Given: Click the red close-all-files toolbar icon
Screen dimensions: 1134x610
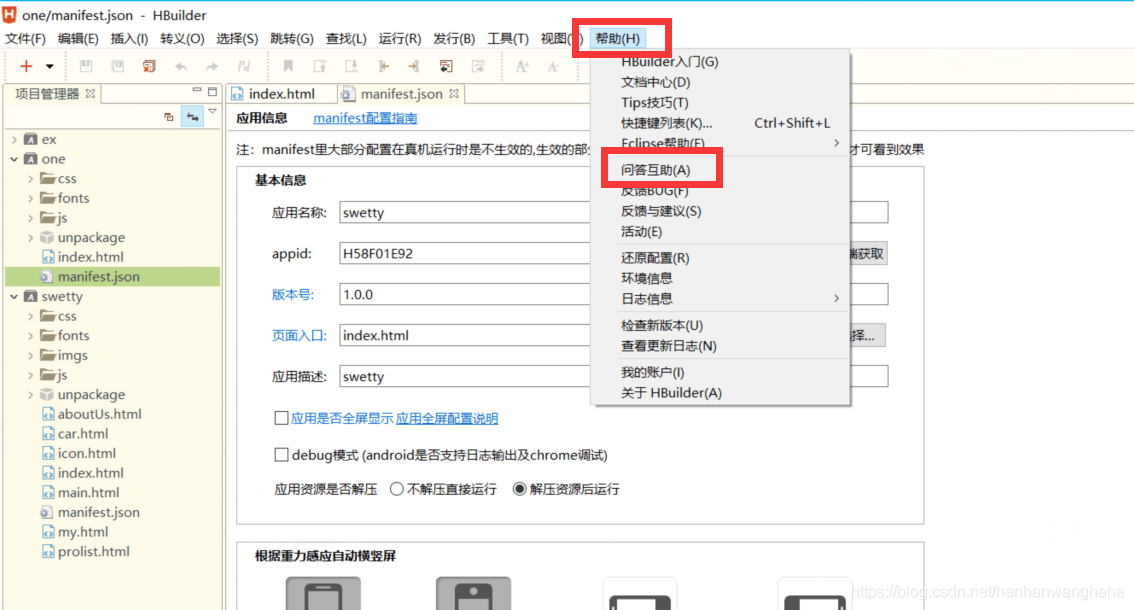Looking at the screenshot, I should click(x=149, y=67).
